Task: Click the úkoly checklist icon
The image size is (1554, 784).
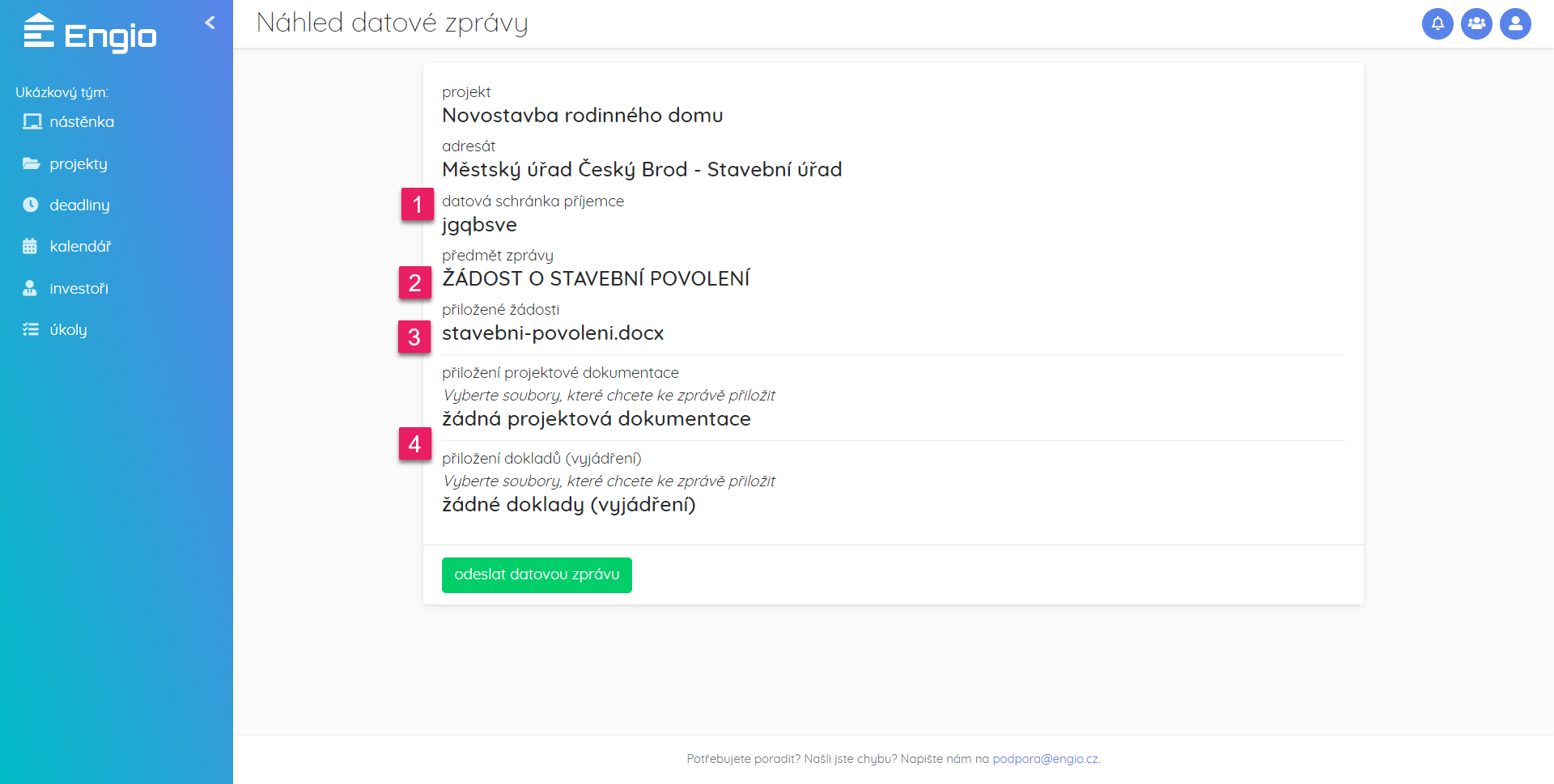Action: coord(31,329)
